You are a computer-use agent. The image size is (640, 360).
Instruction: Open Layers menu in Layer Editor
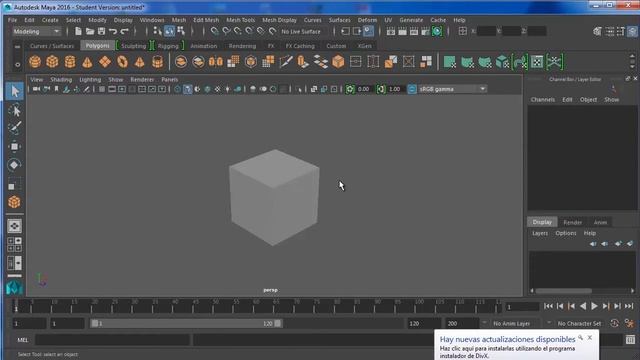point(540,233)
